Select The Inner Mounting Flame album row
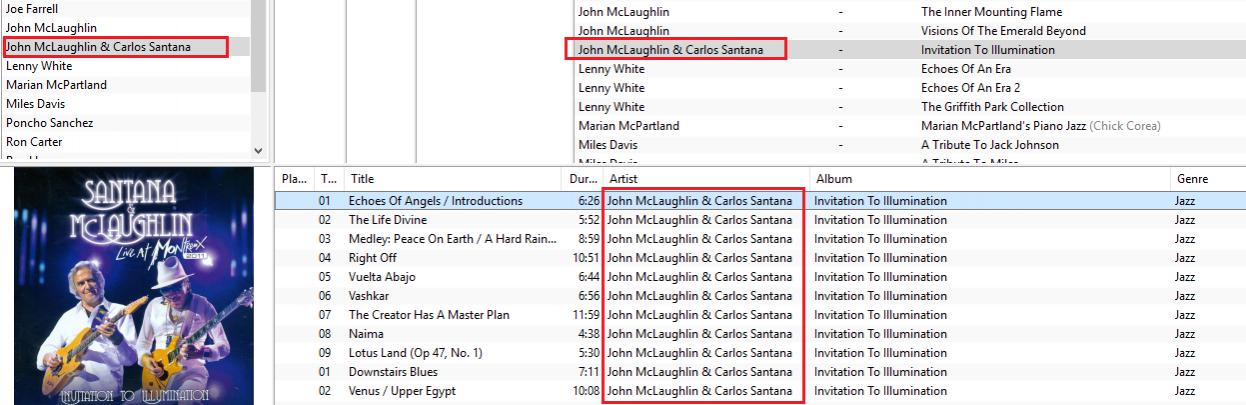Viewport: 1246px width, 405px height. (x=991, y=12)
